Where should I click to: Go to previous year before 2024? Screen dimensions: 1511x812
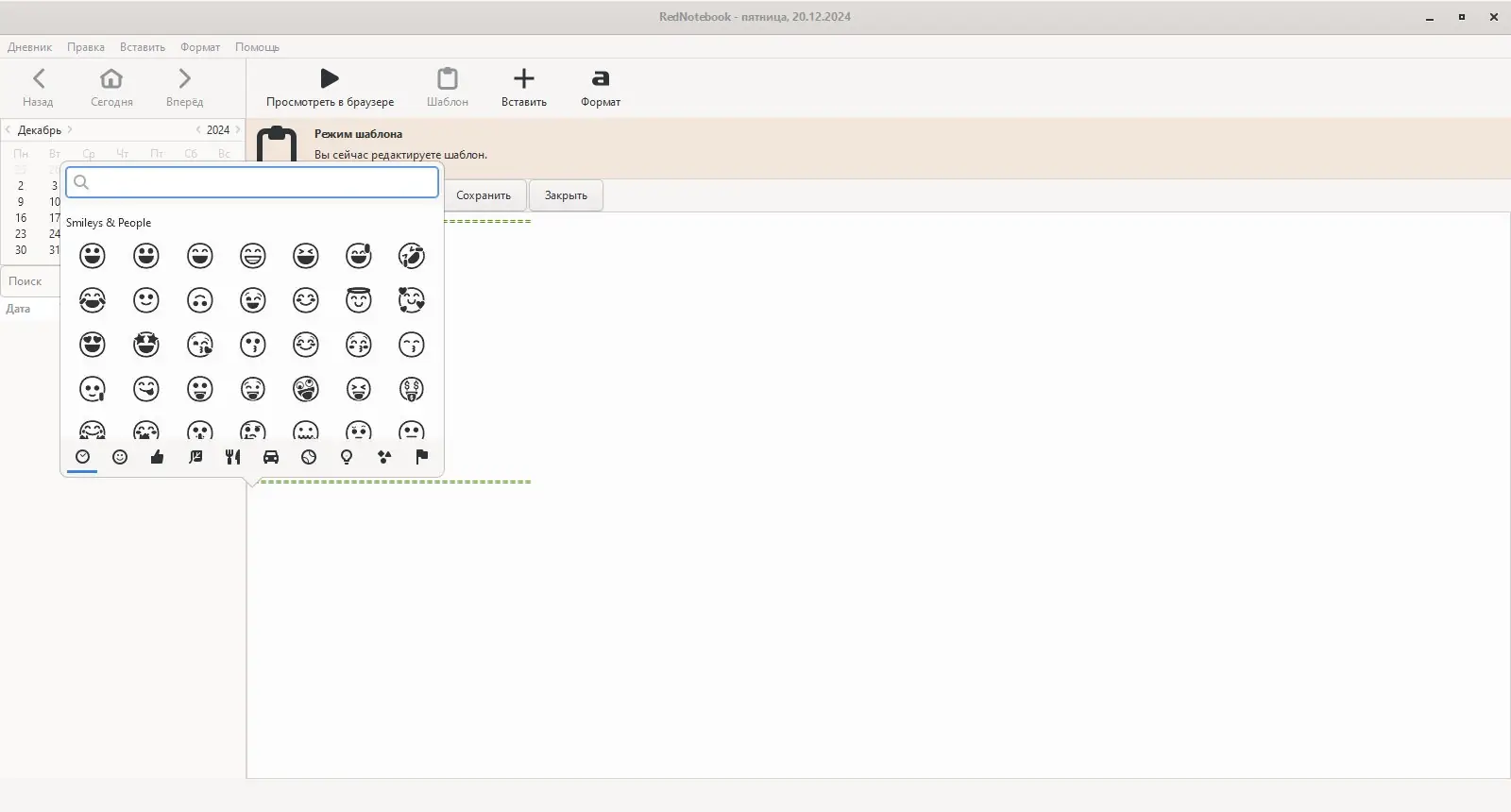click(198, 130)
